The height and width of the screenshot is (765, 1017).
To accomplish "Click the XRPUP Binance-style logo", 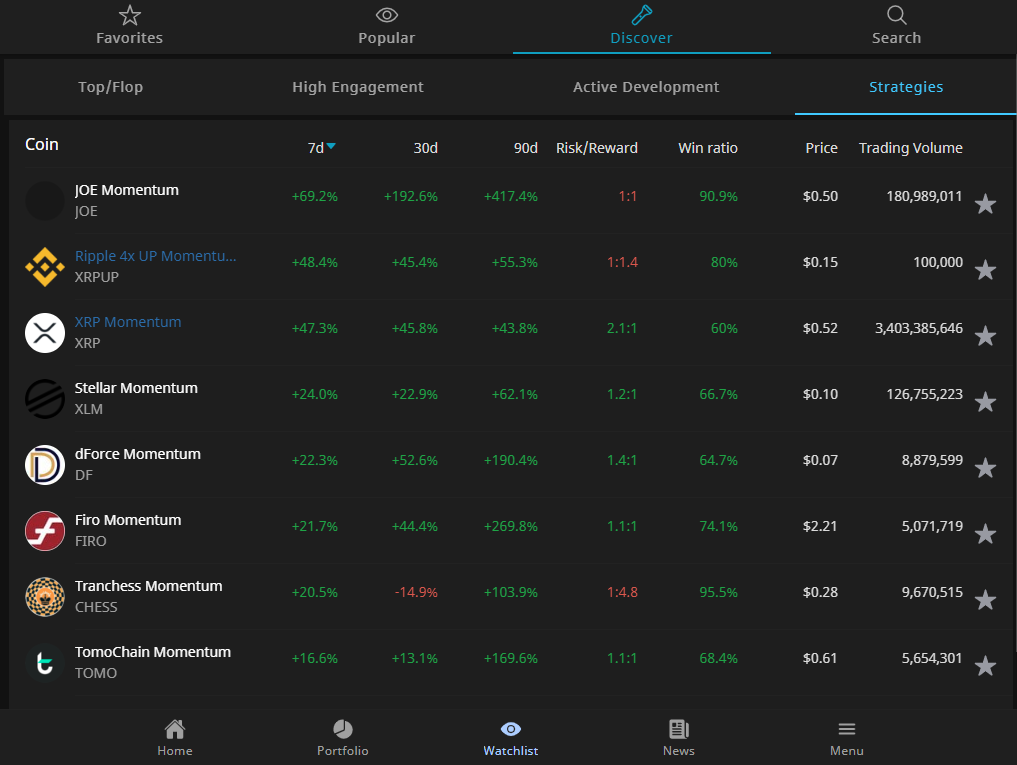I will pos(45,267).
